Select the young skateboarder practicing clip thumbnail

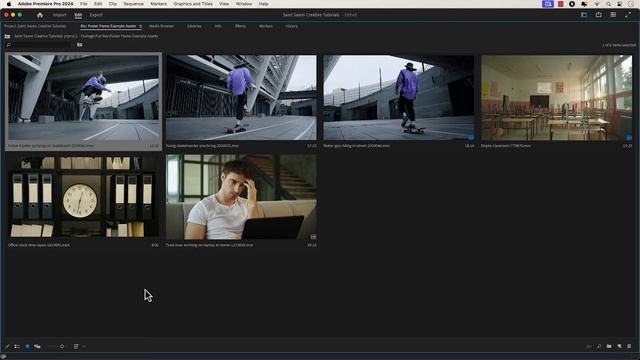coord(241,98)
